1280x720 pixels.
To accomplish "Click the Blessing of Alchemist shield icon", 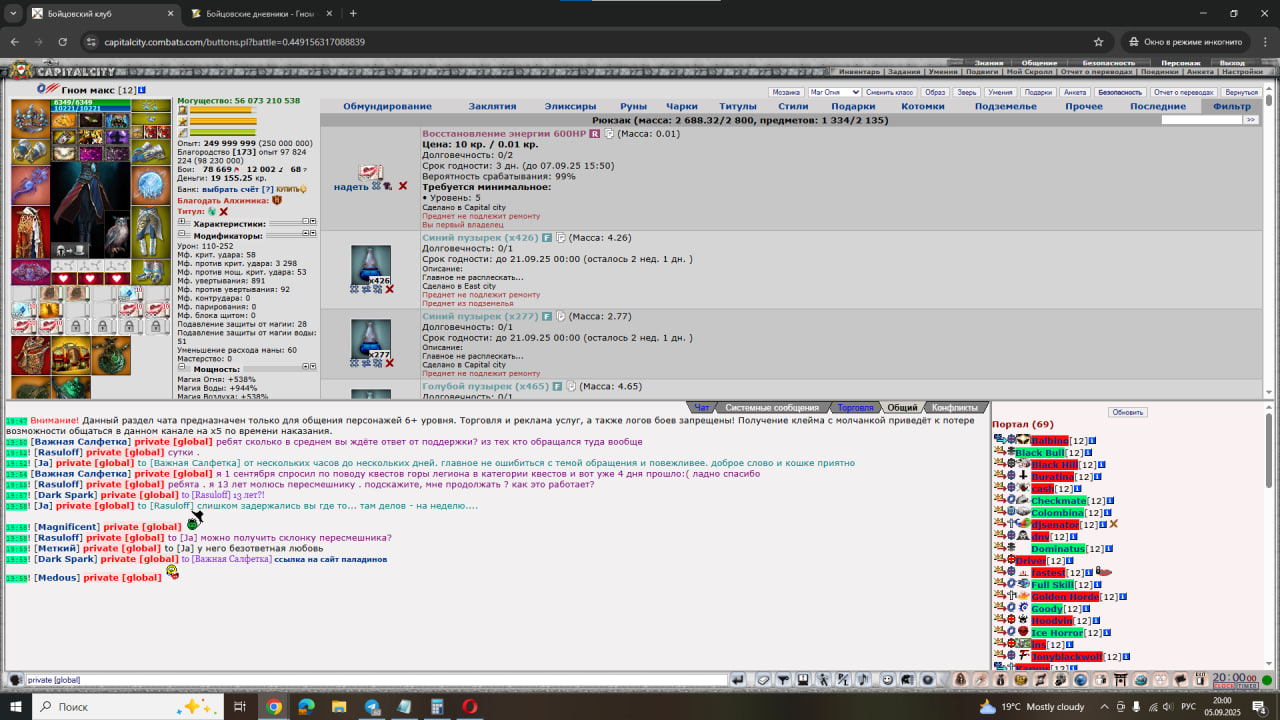I will pos(277,200).
